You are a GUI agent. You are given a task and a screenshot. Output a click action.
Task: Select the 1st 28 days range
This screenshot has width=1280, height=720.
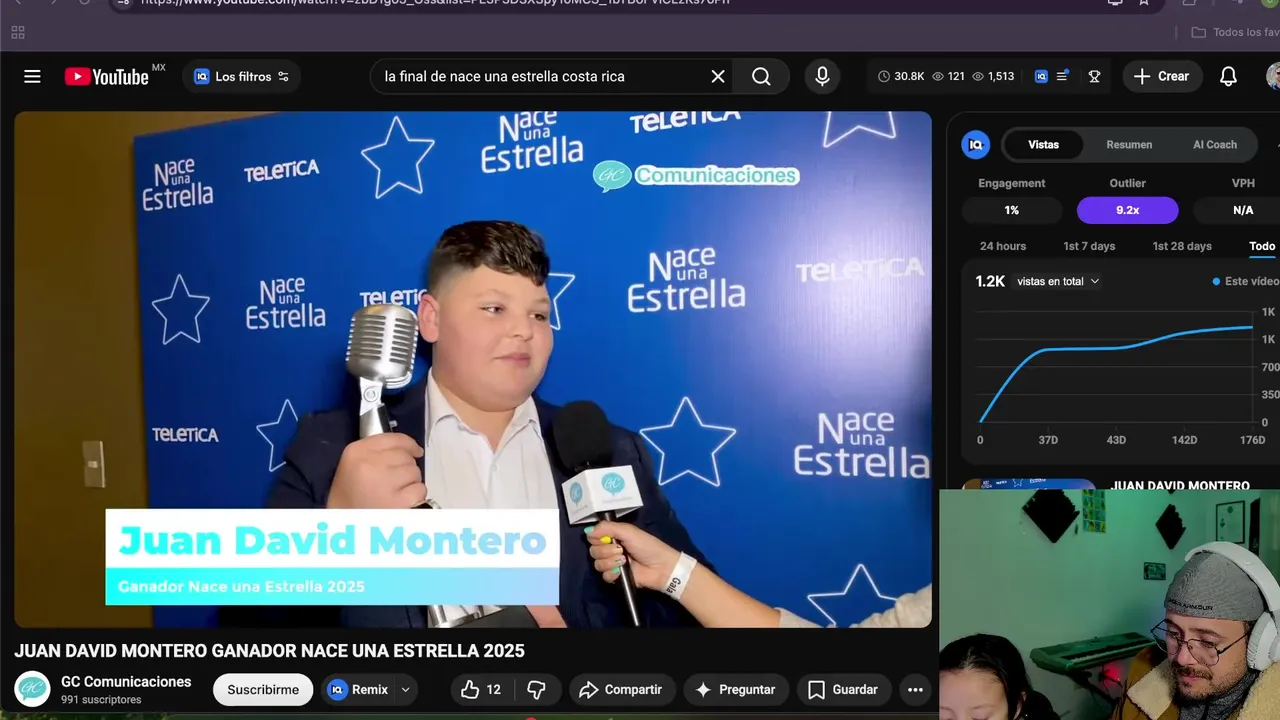tap(1182, 246)
